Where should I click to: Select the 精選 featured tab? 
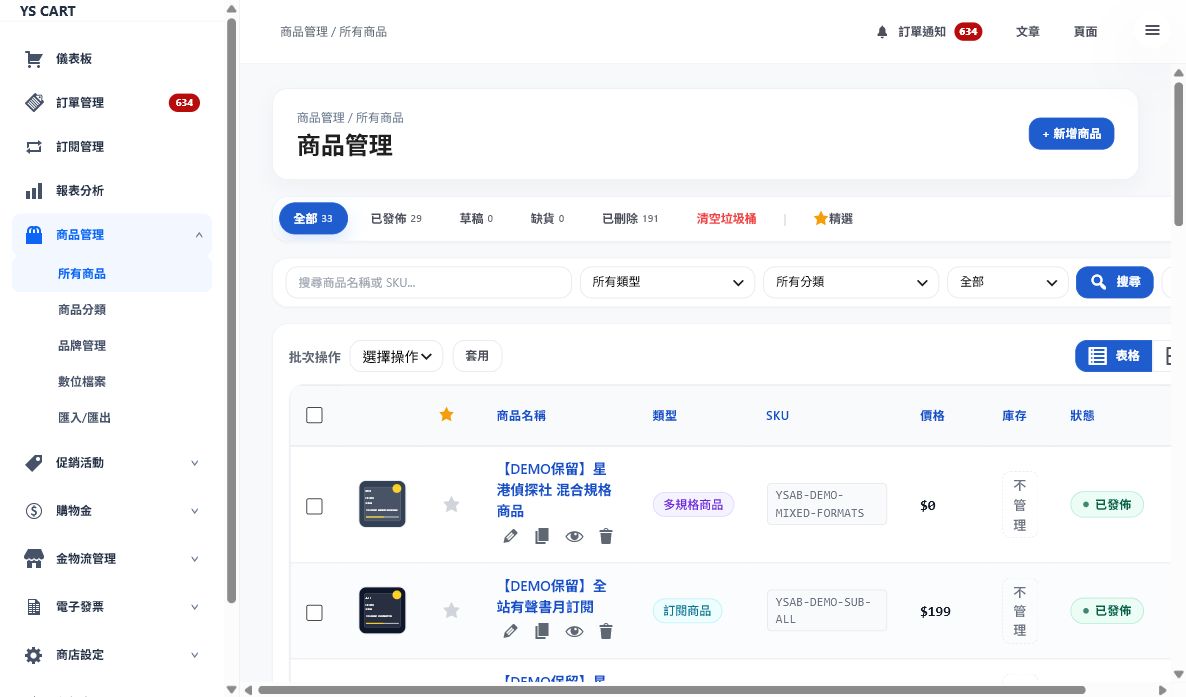833,219
